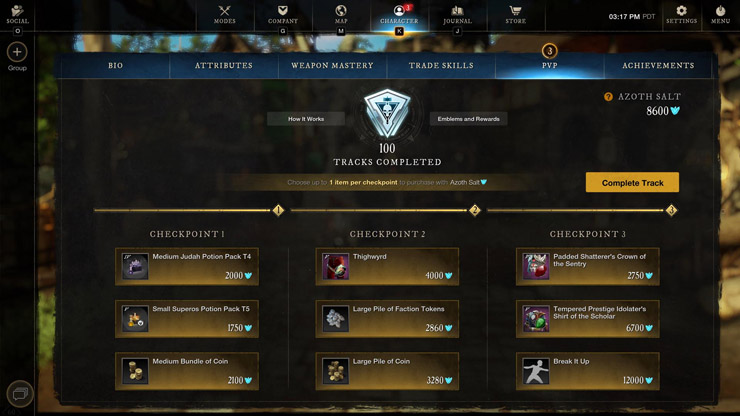Image resolution: width=740 pixels, height=416 pixels.
Task: Open the Settings gear icon
Action: point(681,10)
